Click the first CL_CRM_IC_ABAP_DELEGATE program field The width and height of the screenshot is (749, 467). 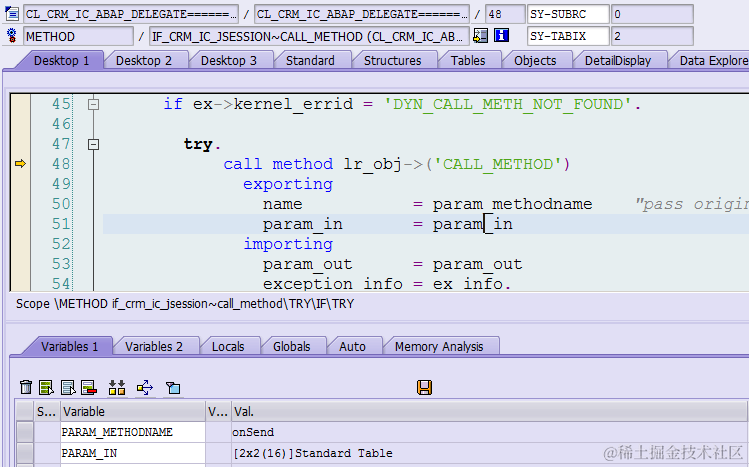[x=131, y=14]
